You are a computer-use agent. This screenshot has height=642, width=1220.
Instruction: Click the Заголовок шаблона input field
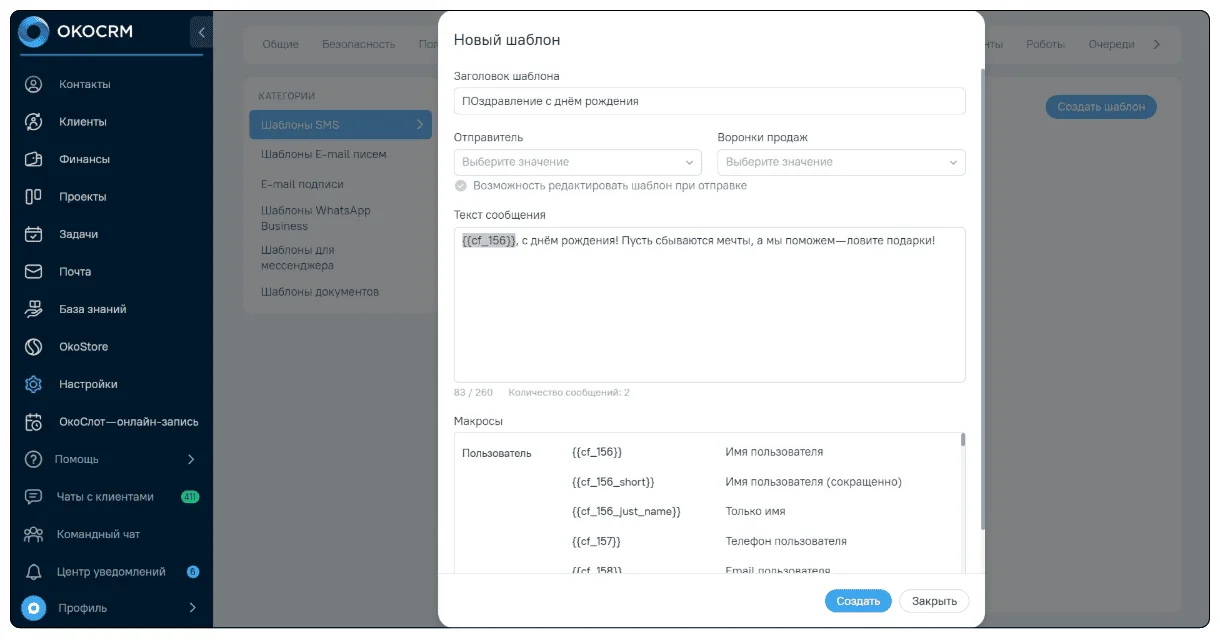pos(709,101)
